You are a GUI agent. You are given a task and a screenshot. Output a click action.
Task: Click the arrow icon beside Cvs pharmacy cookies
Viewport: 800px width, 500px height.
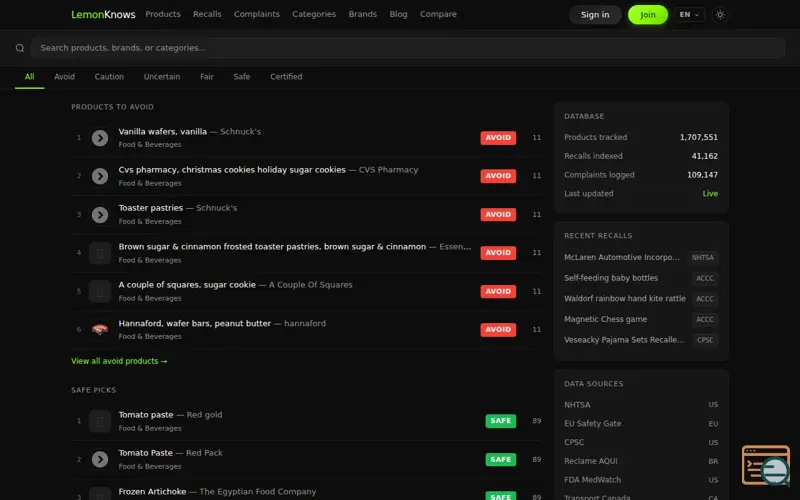click(100, 176)
